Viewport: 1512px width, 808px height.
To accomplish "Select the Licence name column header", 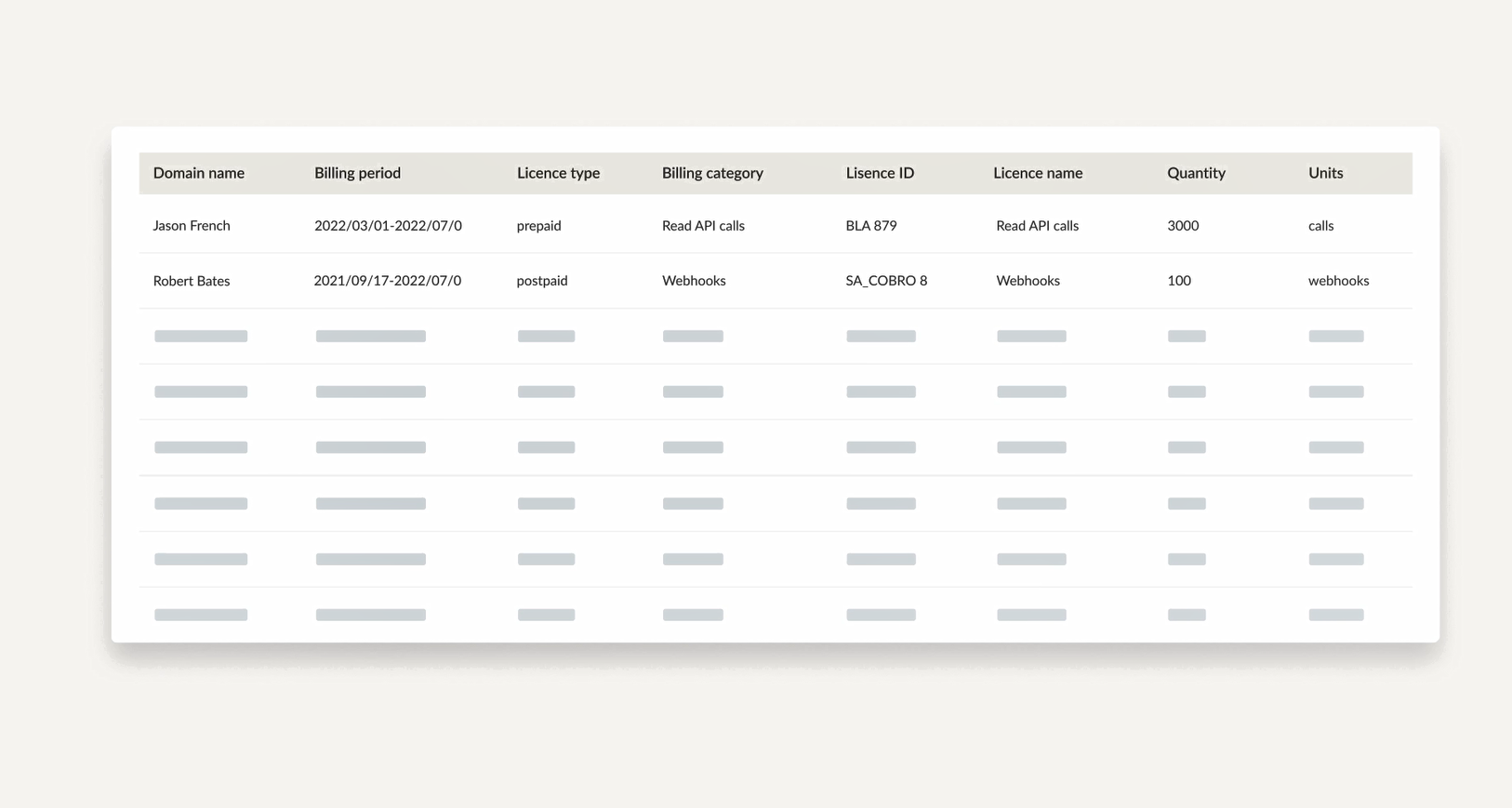I will pos(1038,173).
